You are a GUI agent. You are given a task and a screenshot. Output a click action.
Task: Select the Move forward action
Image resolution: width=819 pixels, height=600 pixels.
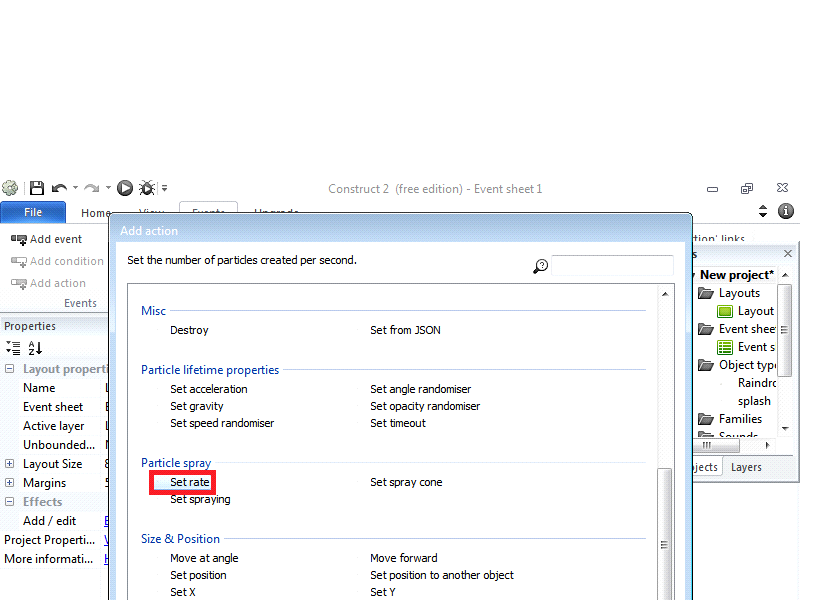pos(404,558)
